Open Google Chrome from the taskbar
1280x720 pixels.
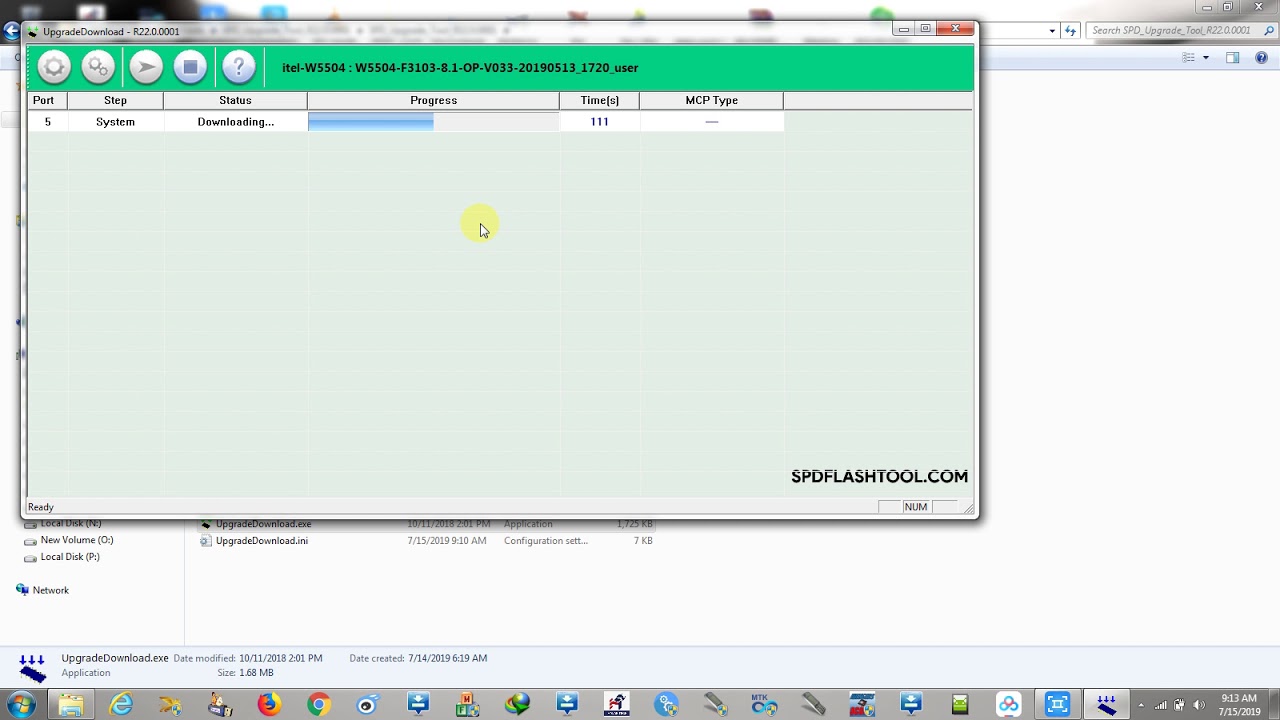(318, 705)
